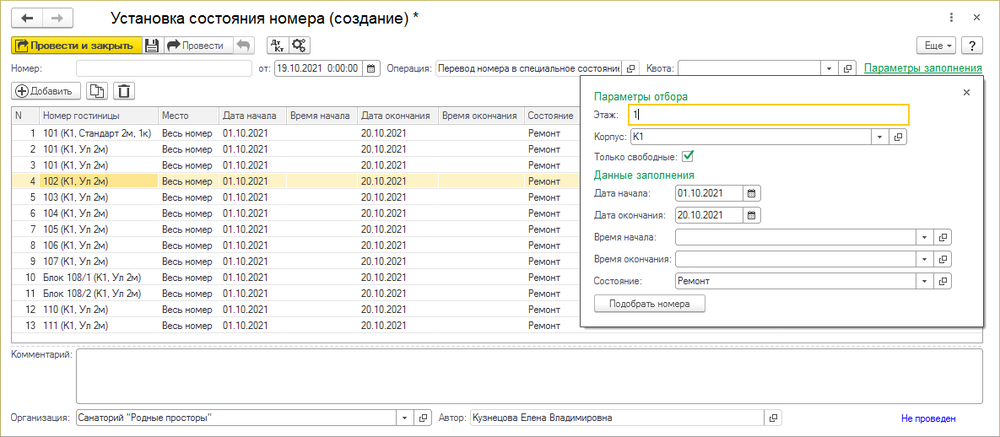
Task: Select row 111 (К1, Ул 2м)
Action: (297, 325)
